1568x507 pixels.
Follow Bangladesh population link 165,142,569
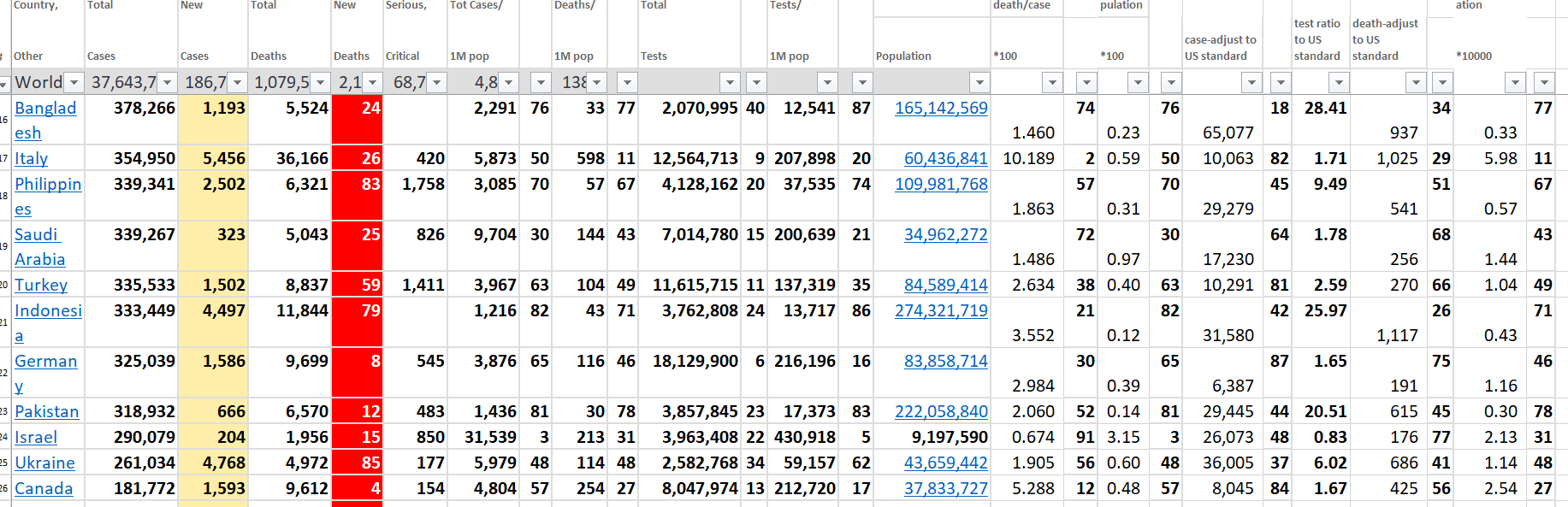(x=941, y=108)
